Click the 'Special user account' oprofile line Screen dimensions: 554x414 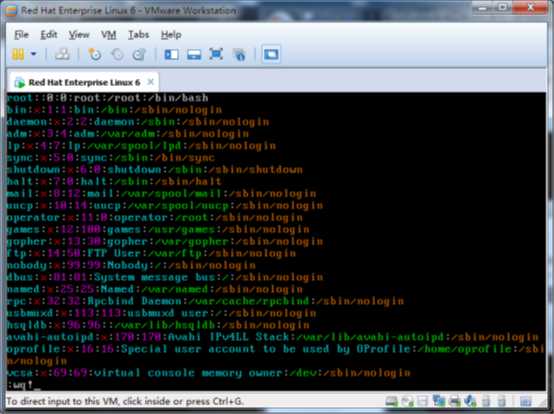click(x=276, y=355)
